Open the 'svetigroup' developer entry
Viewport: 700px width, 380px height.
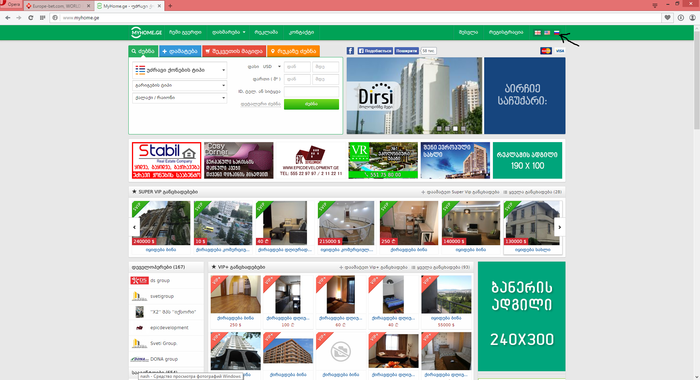point(166,296)
